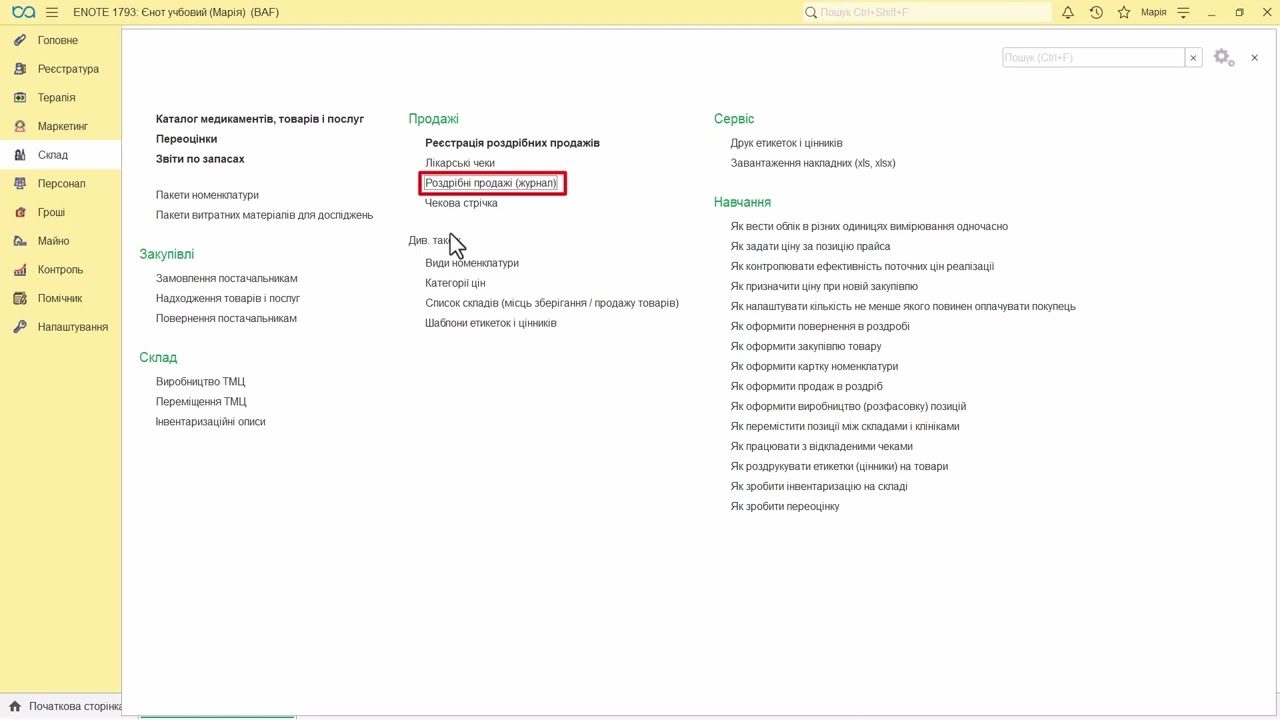
Task: Click the Маркетинг sidebar icon
Action: [19, 126]
